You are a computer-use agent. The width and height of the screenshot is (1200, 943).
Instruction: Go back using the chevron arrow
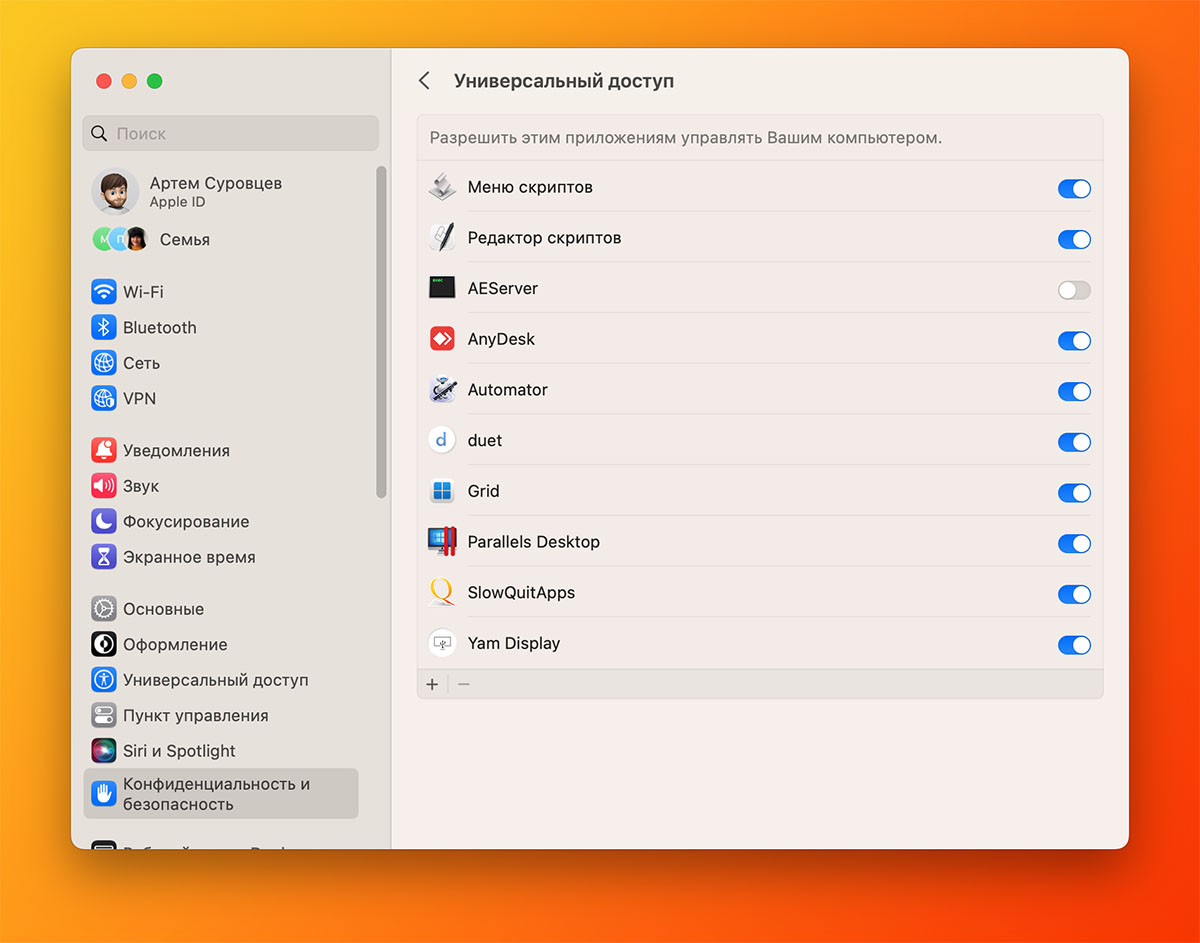425,81
